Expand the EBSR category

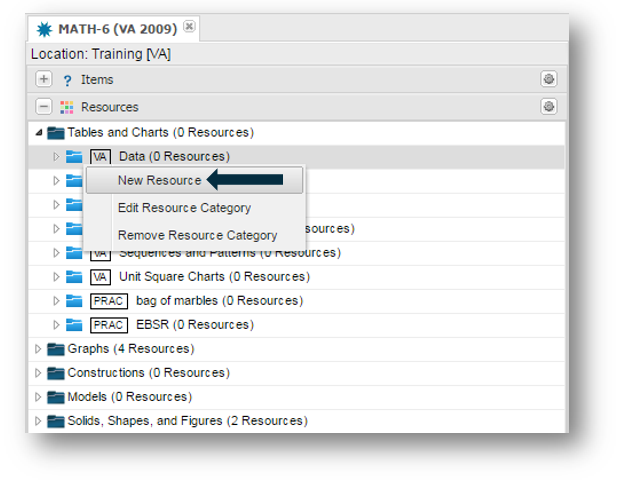pyautogui.click(x=56, y=325)
